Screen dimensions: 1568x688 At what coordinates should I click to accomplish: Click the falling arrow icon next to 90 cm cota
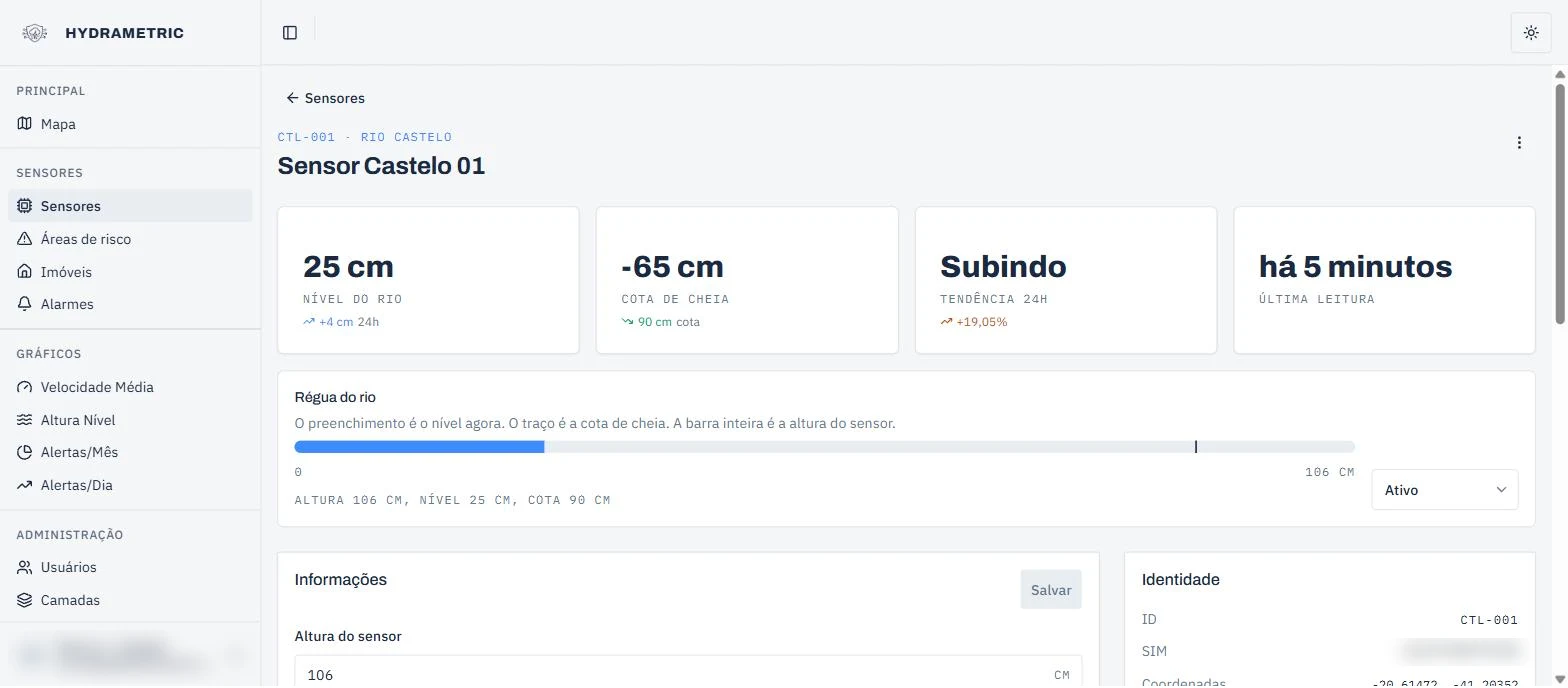[628, 322]
